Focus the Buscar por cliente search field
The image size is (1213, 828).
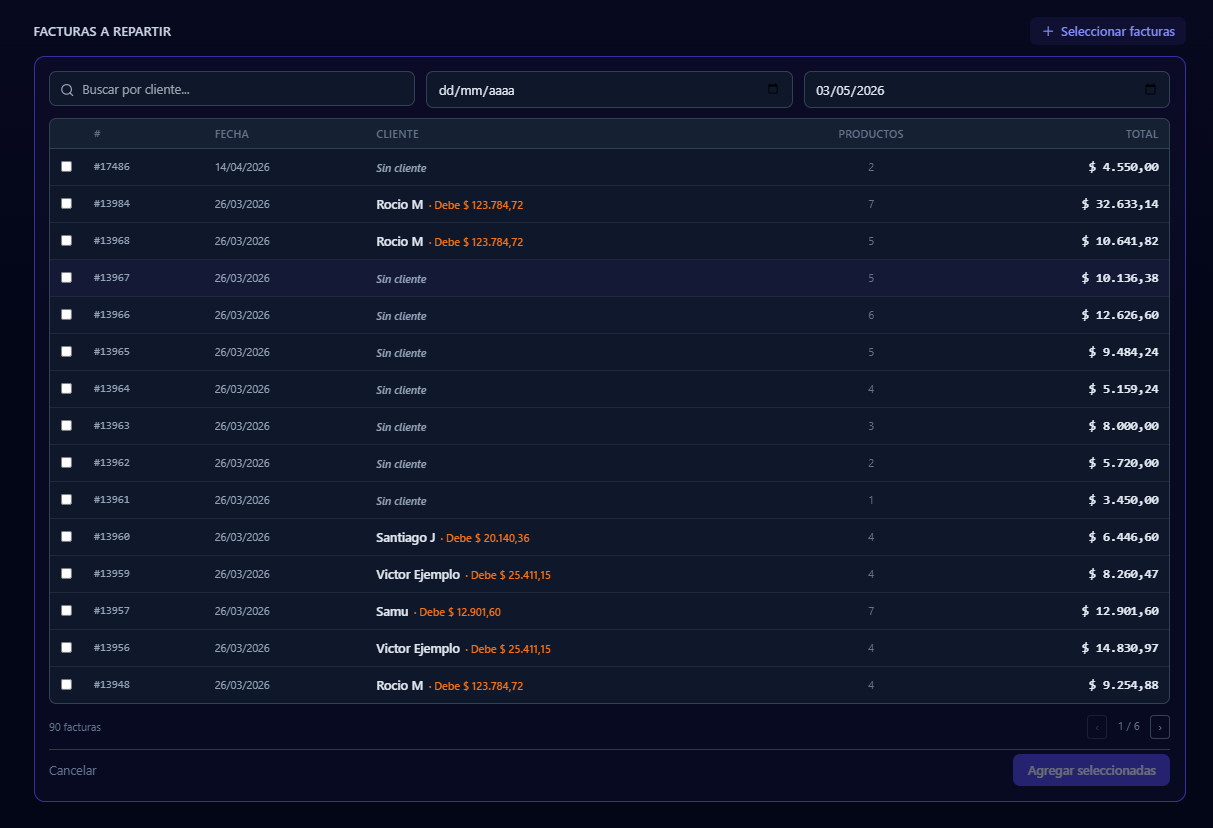pyautogui.click(x=232, y=89)
